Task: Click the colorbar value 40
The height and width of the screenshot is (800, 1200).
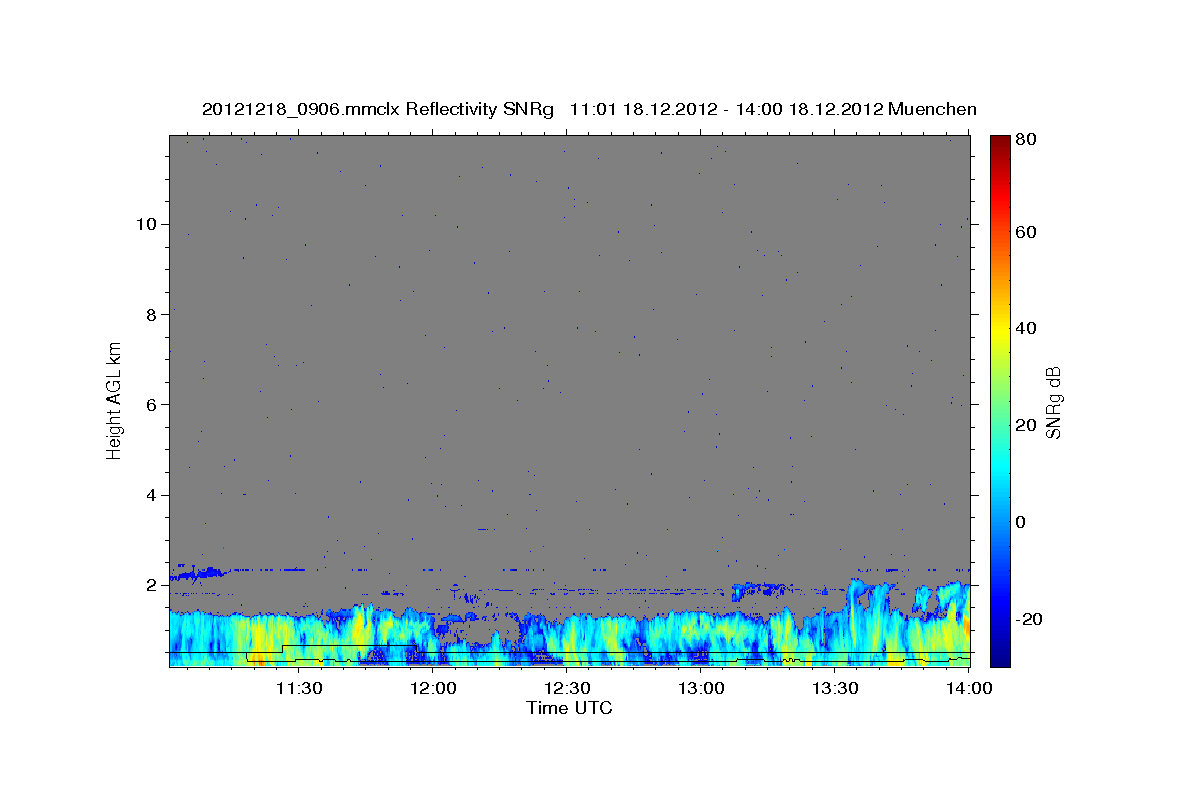Action: tap(1025, 328)
